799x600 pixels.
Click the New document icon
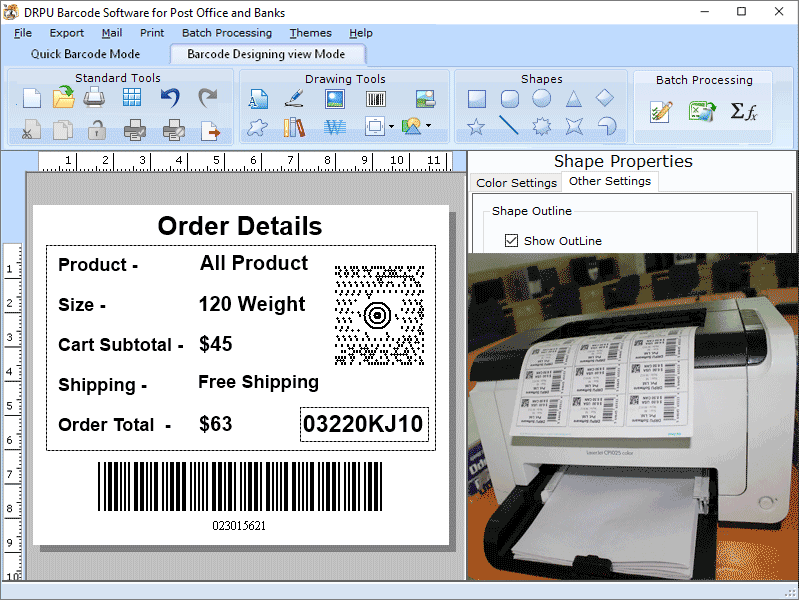(x=32, y=98)
